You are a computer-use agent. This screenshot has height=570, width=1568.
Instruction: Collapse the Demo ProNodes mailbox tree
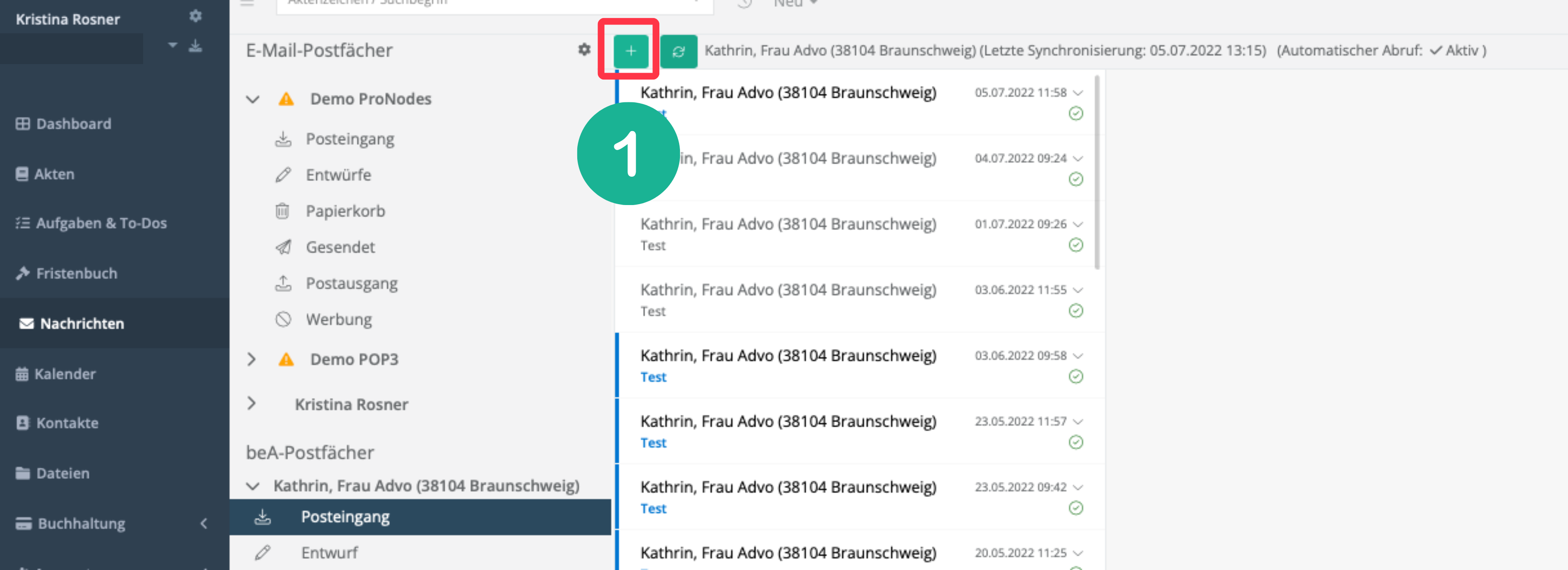click(x=253, y=99)
